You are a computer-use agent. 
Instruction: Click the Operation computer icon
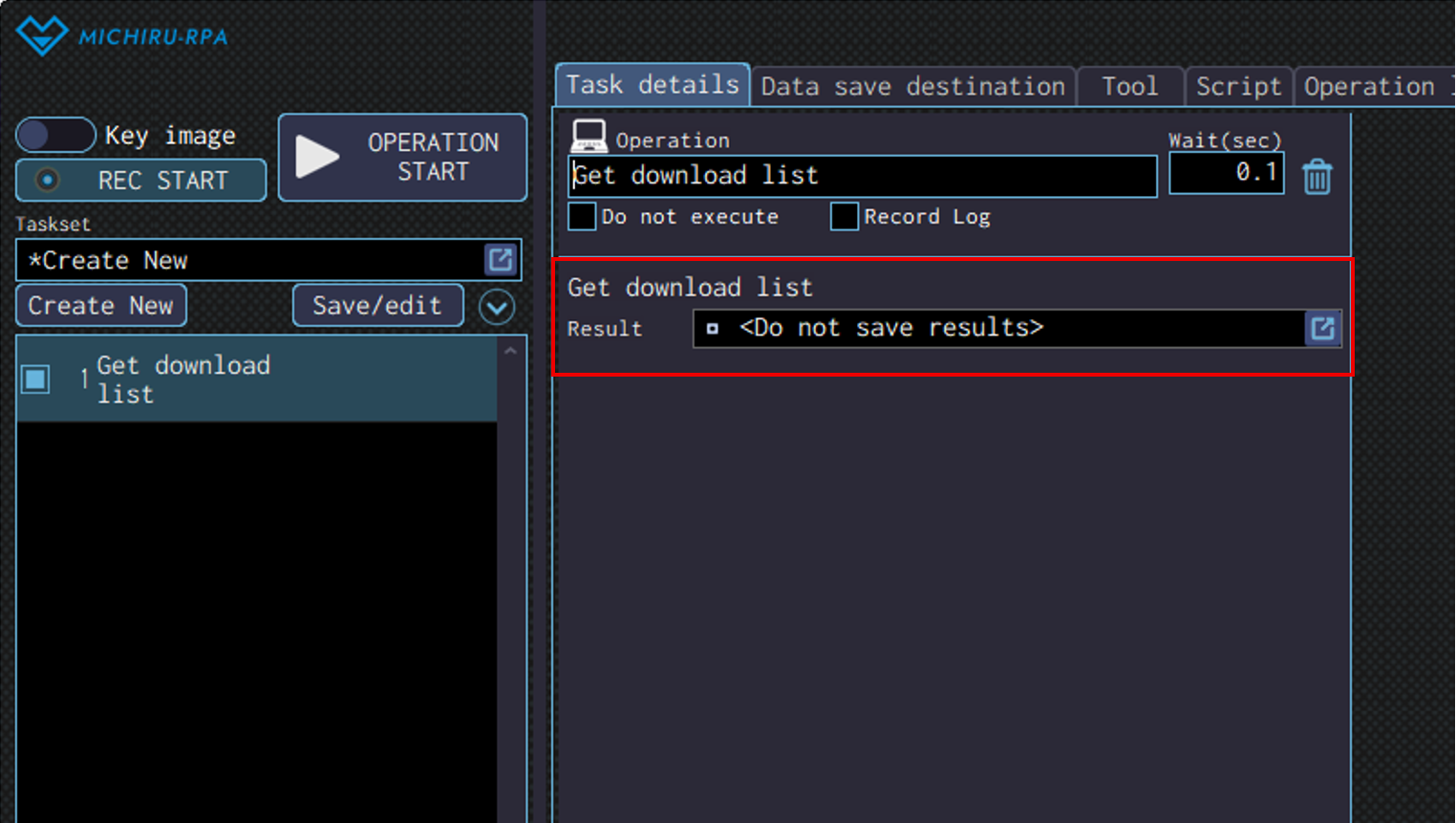589,137
